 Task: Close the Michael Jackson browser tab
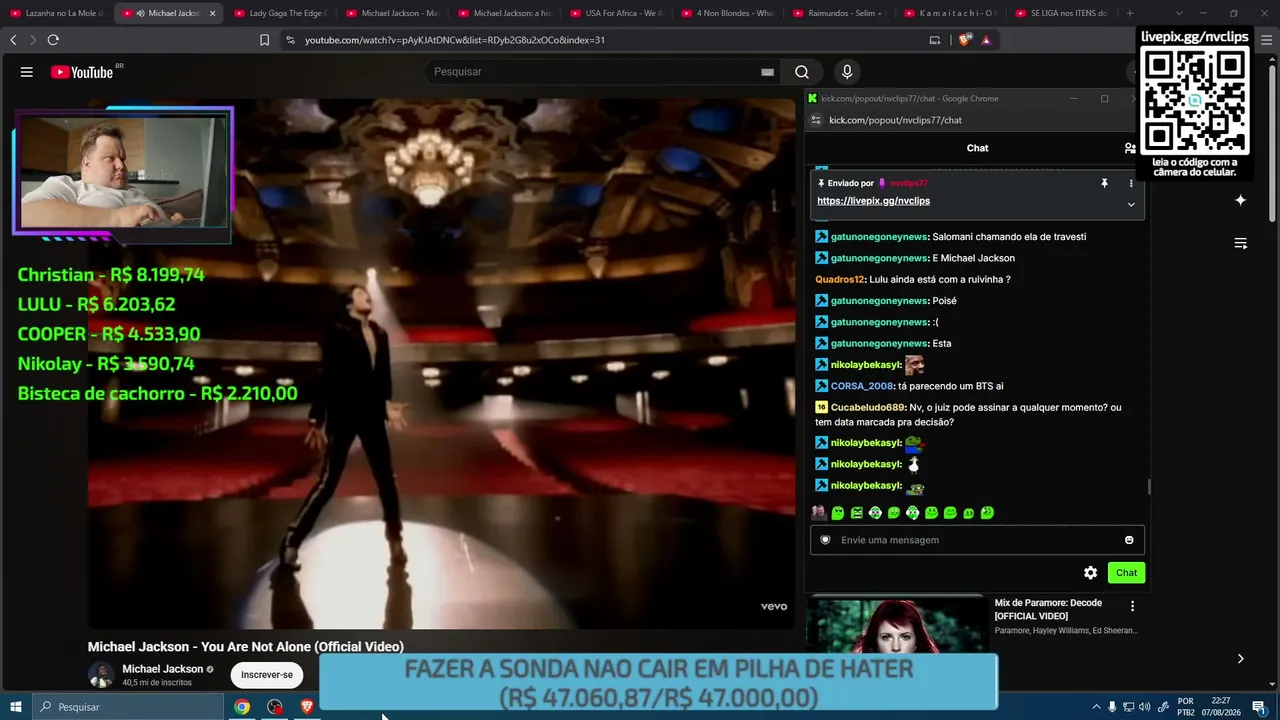[x=212, y=13]
